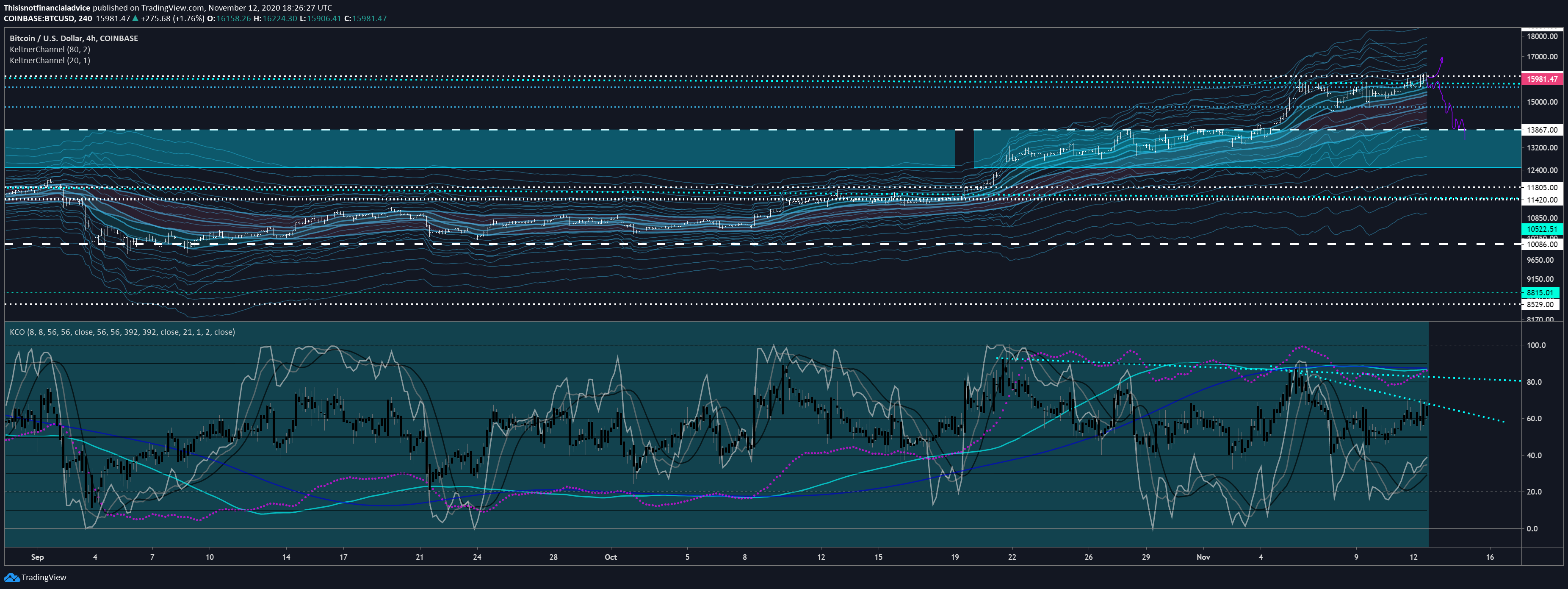Image resolution: width=1568 pixels, height=589 pixels.
Task: Click the Oct label on the time axis
Action: pos(611,557)
